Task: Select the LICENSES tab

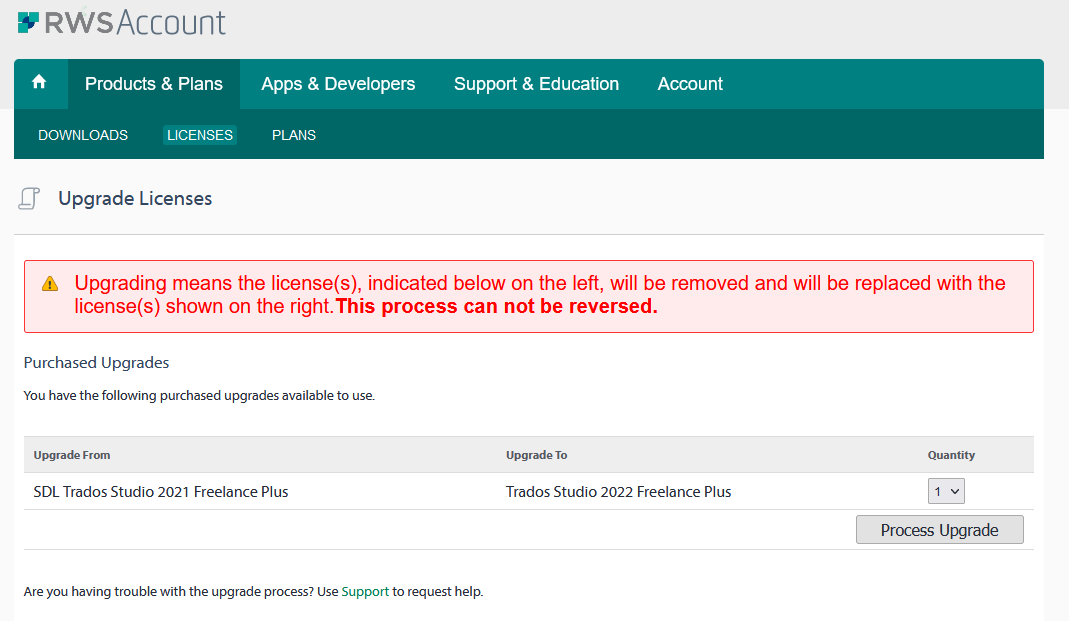Action: pyautogui.click(x=199, y=134)
